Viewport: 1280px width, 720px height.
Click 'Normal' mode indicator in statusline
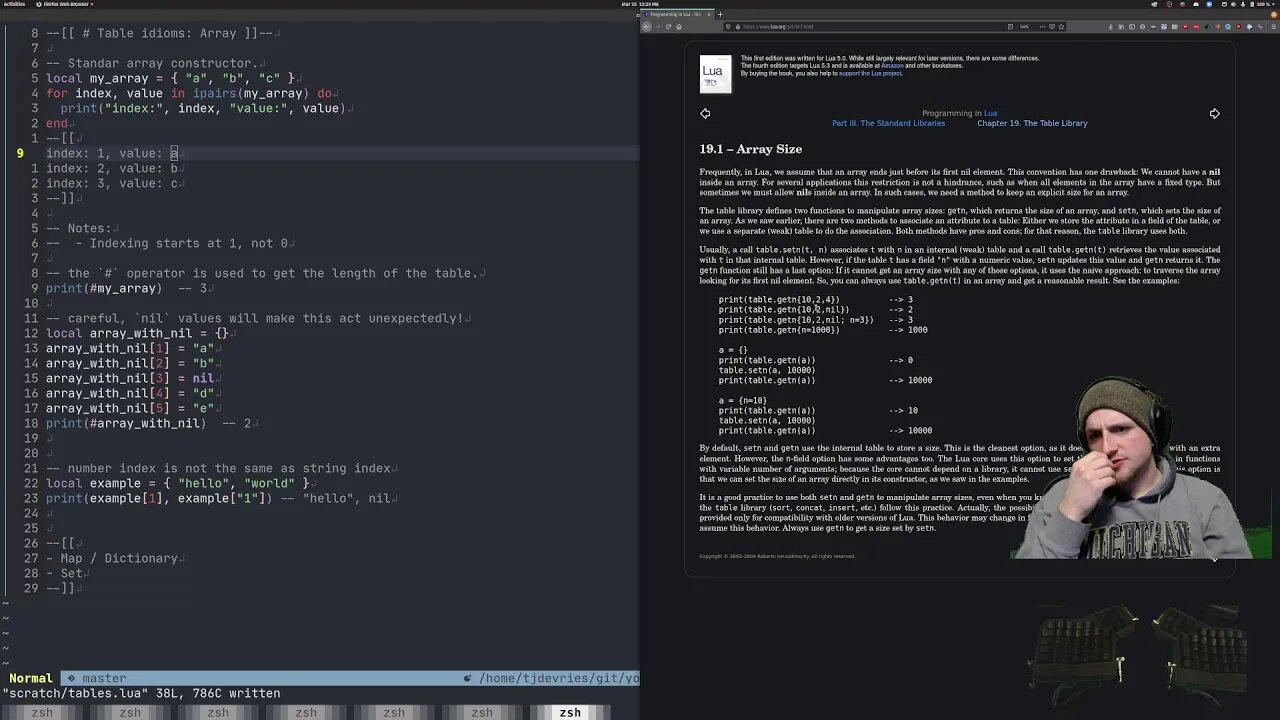coord(30,678)
